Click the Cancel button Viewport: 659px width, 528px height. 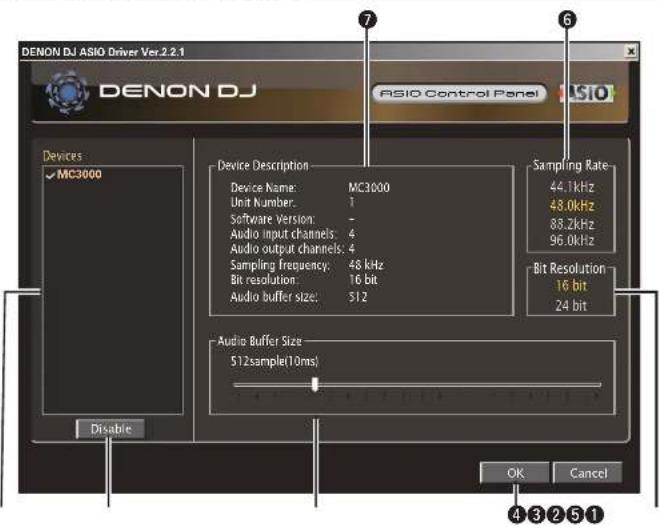[588, 473]
